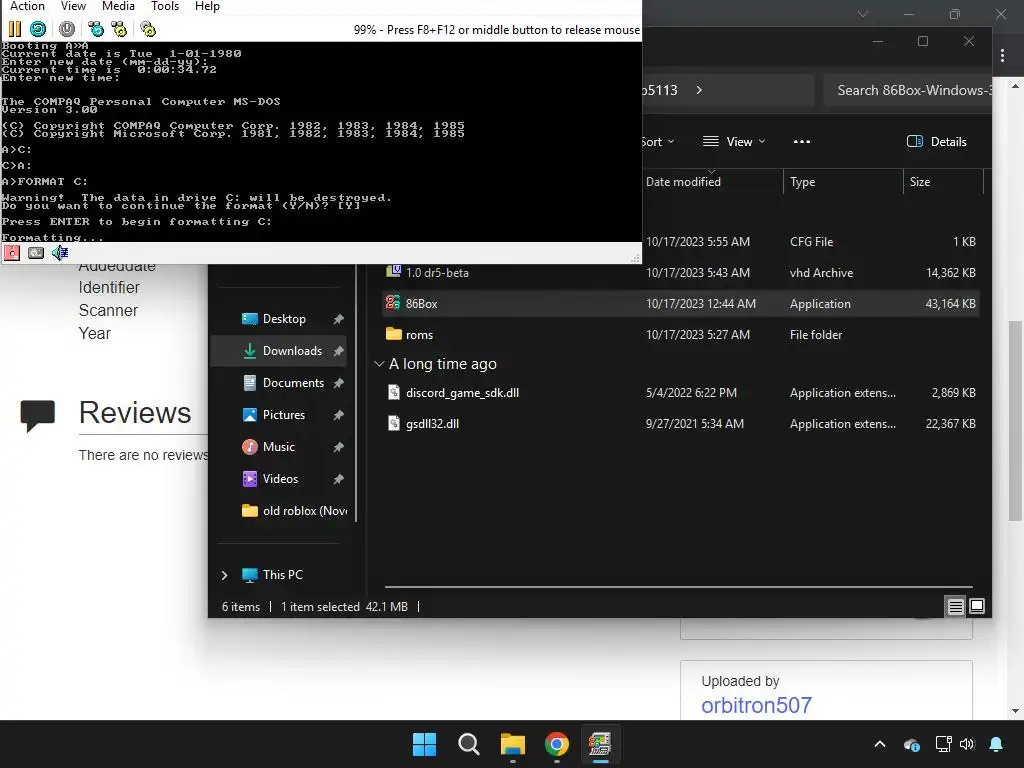Unpin Downloads using its pin icon
1024x768 pixels.
pos(338,351)
